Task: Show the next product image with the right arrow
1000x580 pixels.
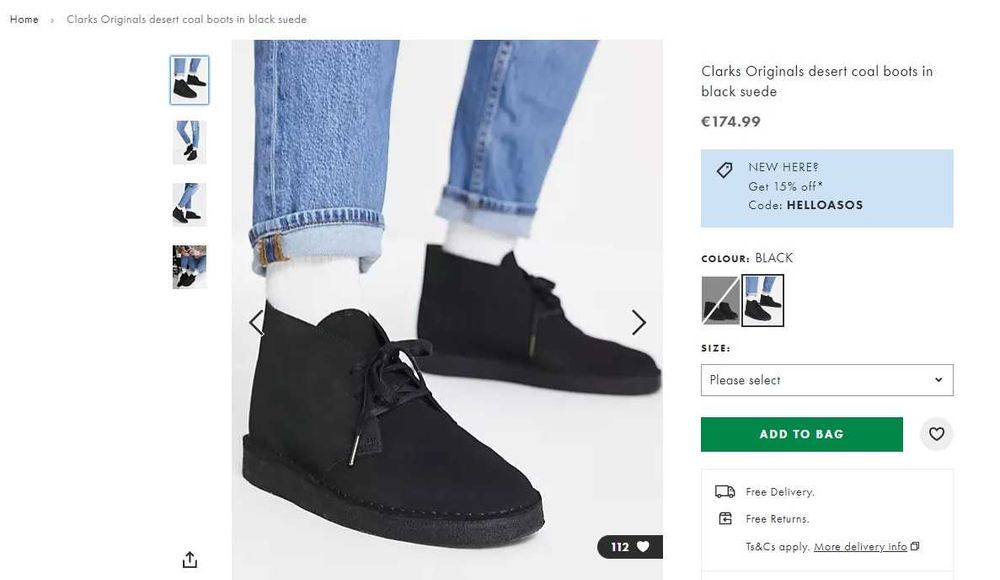Action: [638, 322]
